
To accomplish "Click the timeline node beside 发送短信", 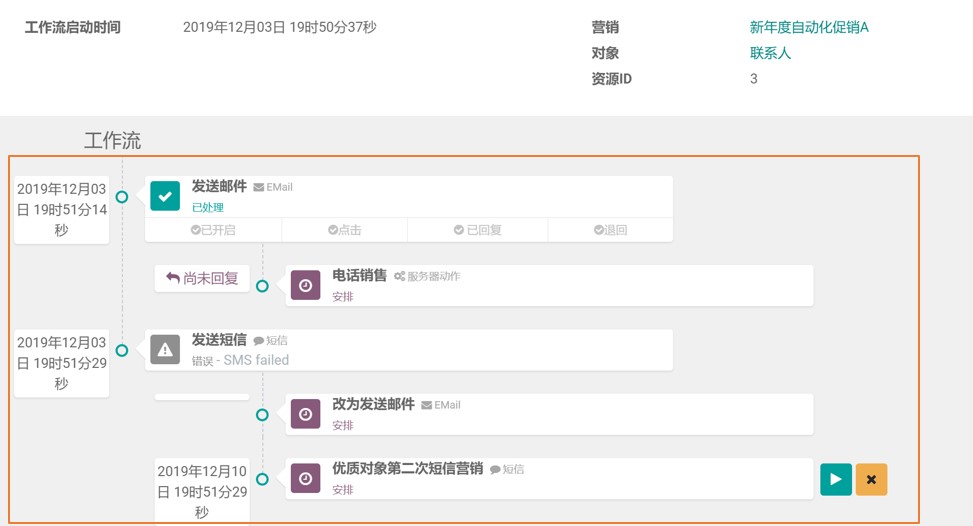I will pos(122,350).
